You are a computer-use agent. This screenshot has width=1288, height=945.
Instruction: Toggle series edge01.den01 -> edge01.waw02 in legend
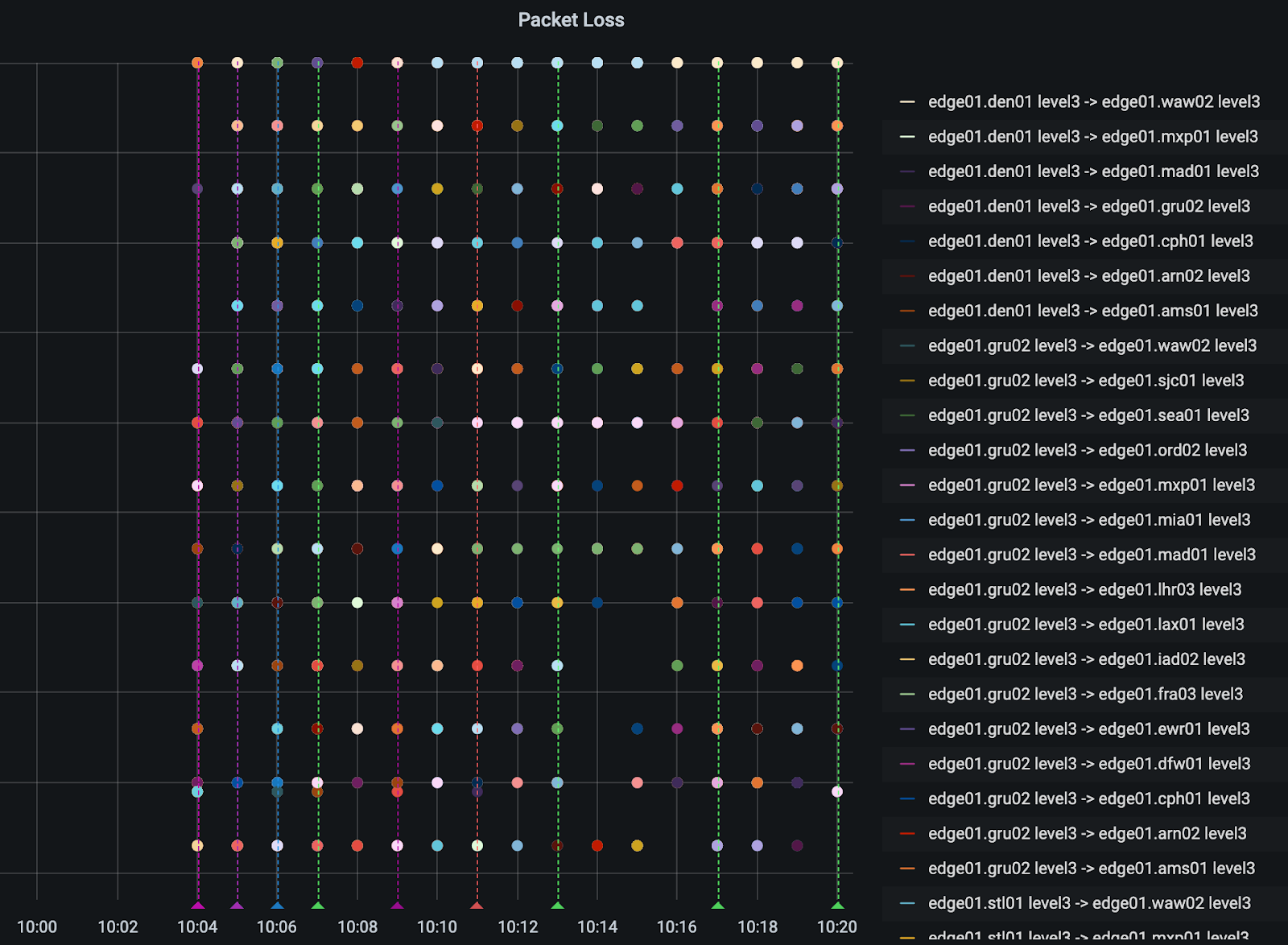[1093, 101]
